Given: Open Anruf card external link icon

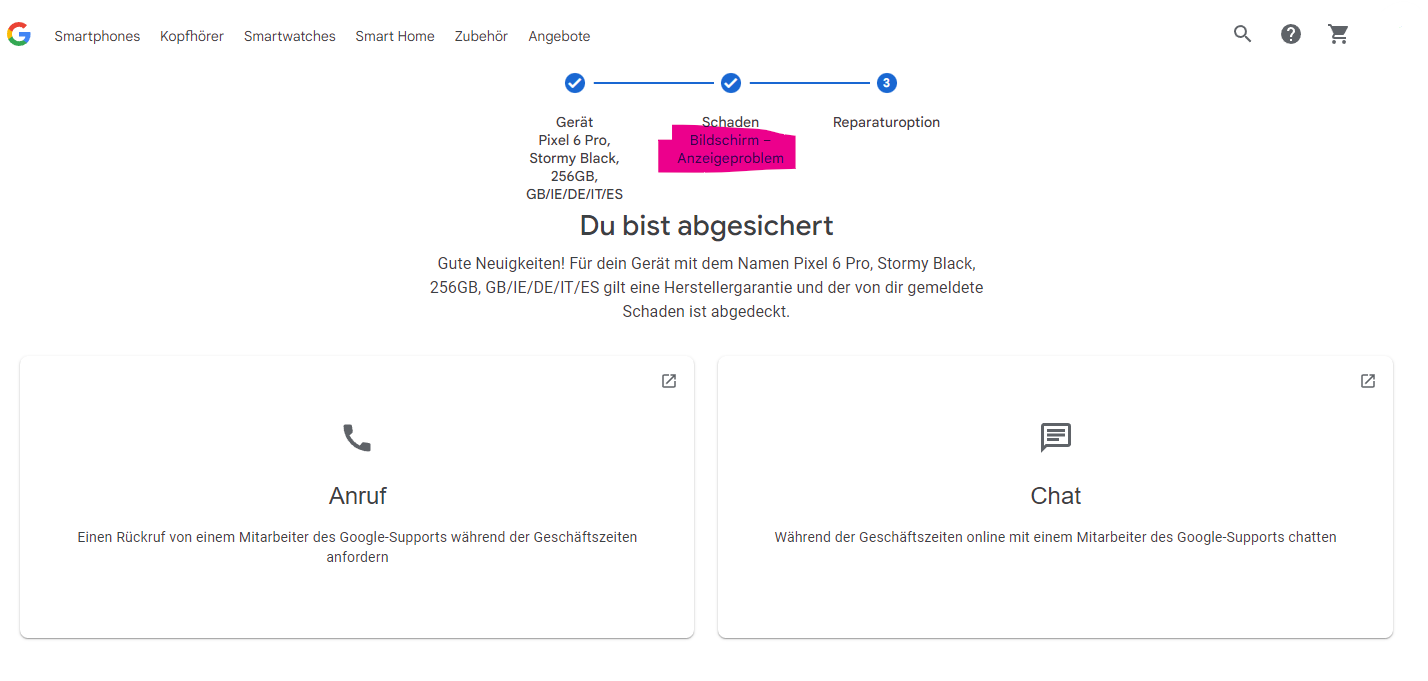Looking at the screenshot, I should 669,381.
